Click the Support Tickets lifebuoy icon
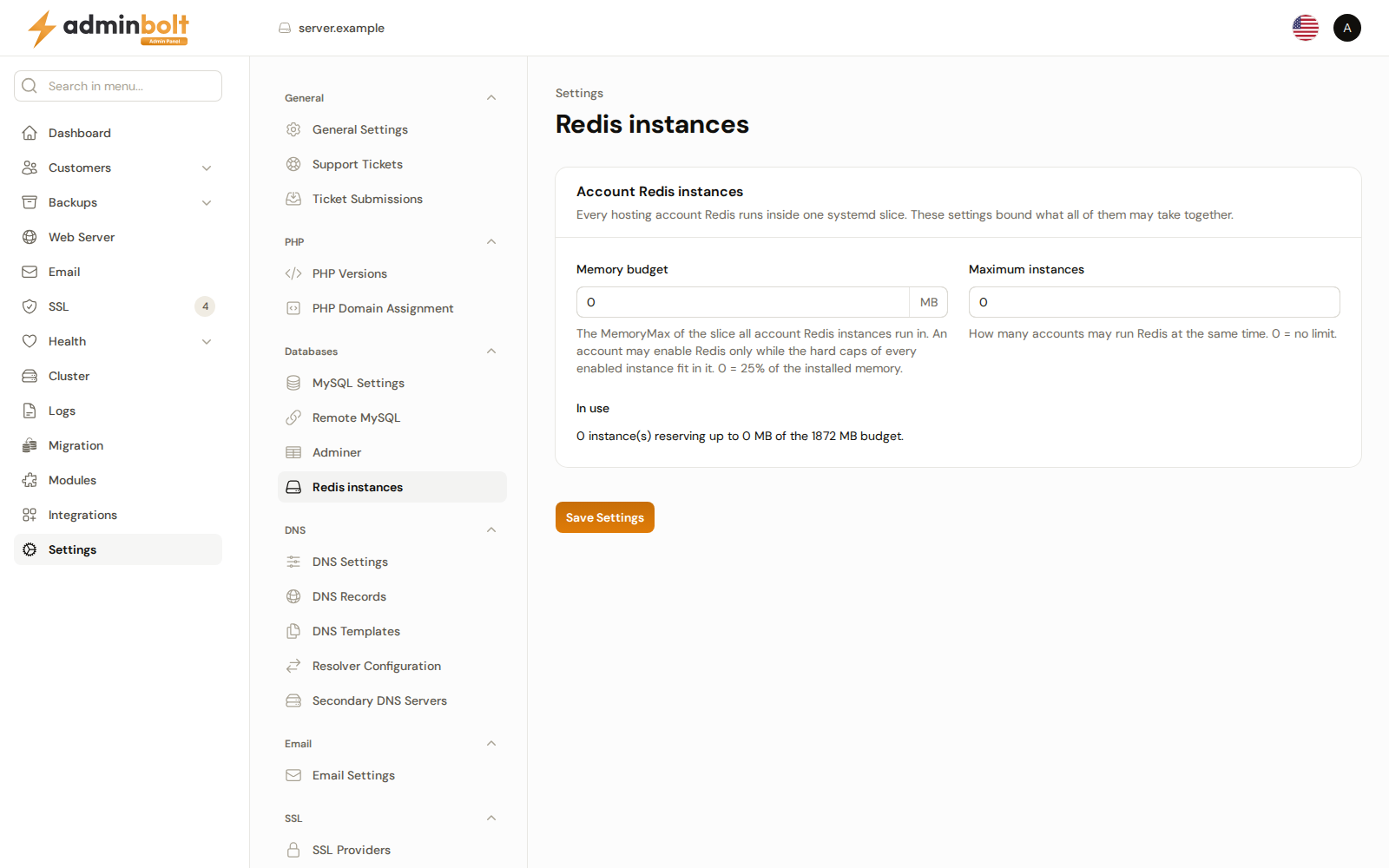This screenshot has height=868, width=1389. (x=293, y=164)
